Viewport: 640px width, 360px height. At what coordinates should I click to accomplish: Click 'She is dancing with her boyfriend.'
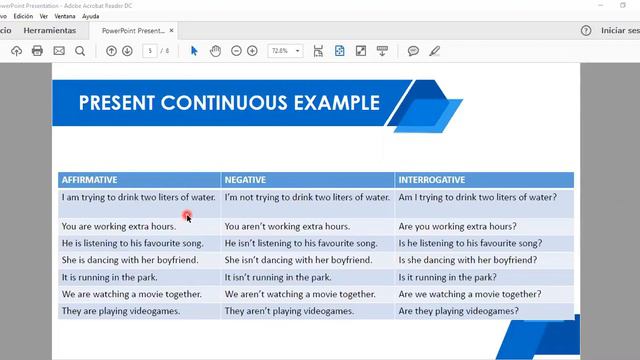[130, 260]
